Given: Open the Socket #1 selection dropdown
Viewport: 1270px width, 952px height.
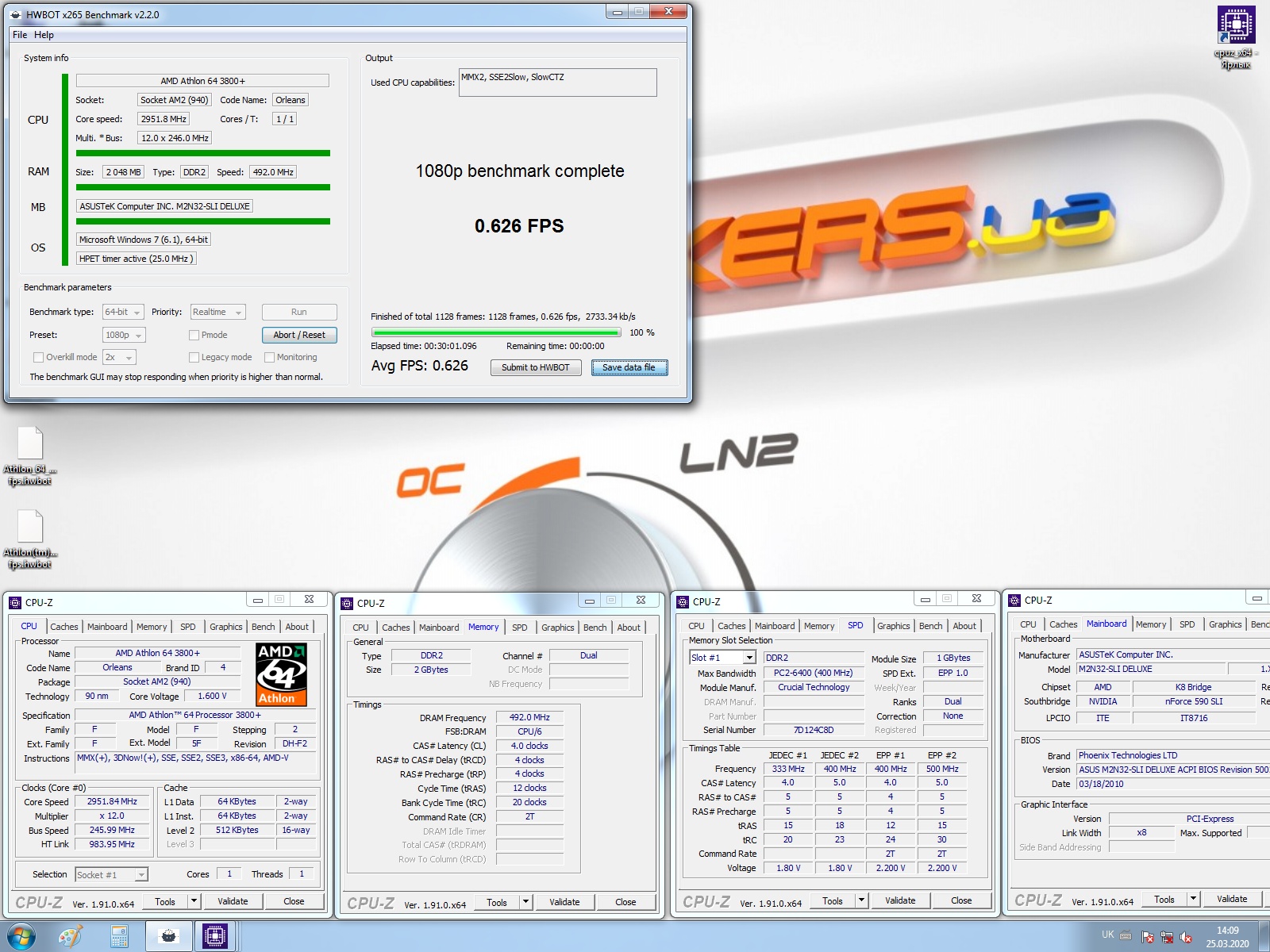Looking at the screenshot, I should click(x=112, y=874).
